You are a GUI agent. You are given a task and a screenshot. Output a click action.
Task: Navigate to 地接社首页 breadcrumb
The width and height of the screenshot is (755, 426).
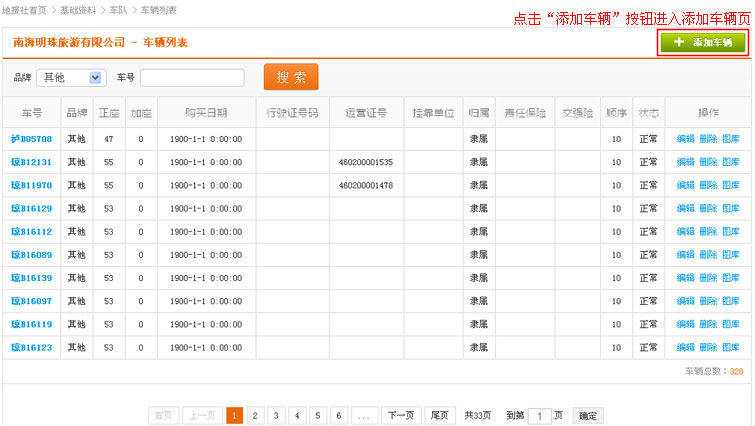(x=24, y=9)
